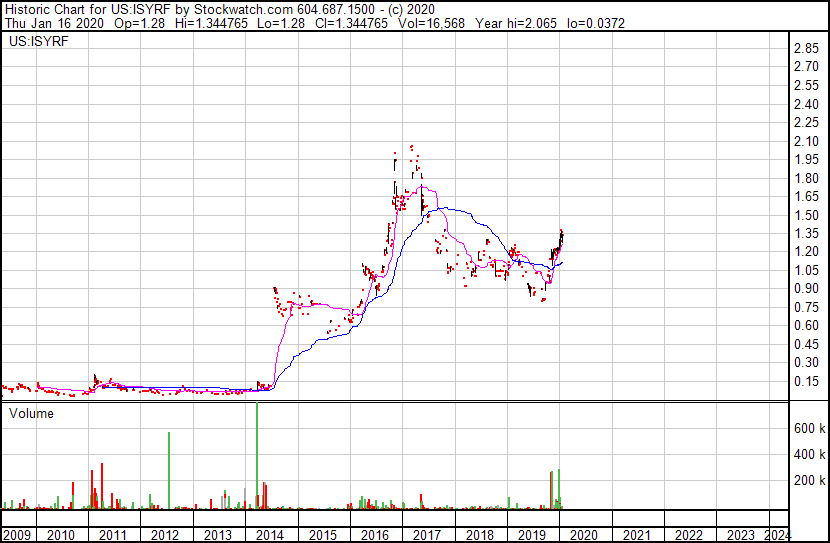Click the 0.15 price axis label
This screenshot has height=543, width=830.
(x=806, y=381)
